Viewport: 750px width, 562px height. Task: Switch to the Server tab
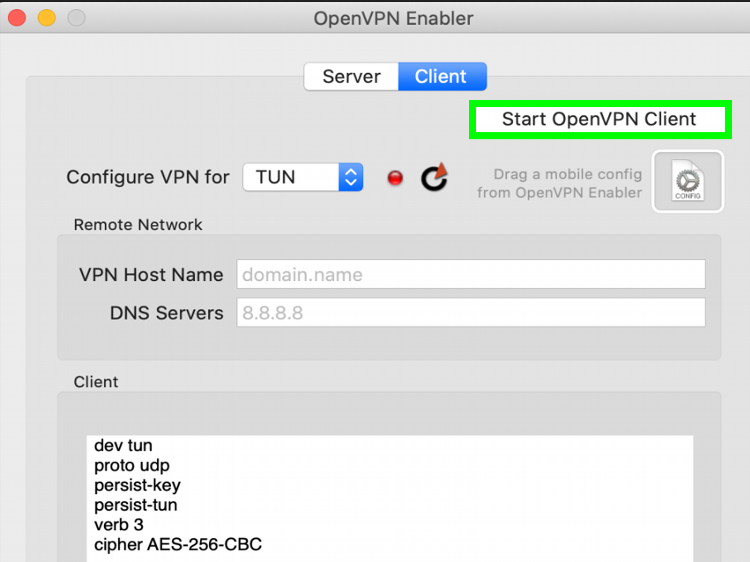(x=351, y=77)
